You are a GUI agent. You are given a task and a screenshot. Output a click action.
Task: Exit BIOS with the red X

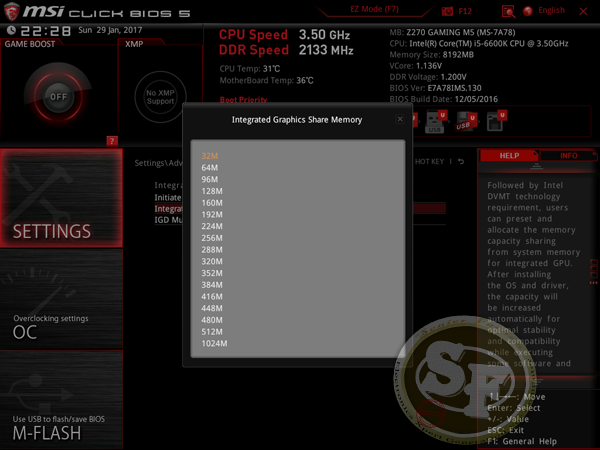pos(583,11)
